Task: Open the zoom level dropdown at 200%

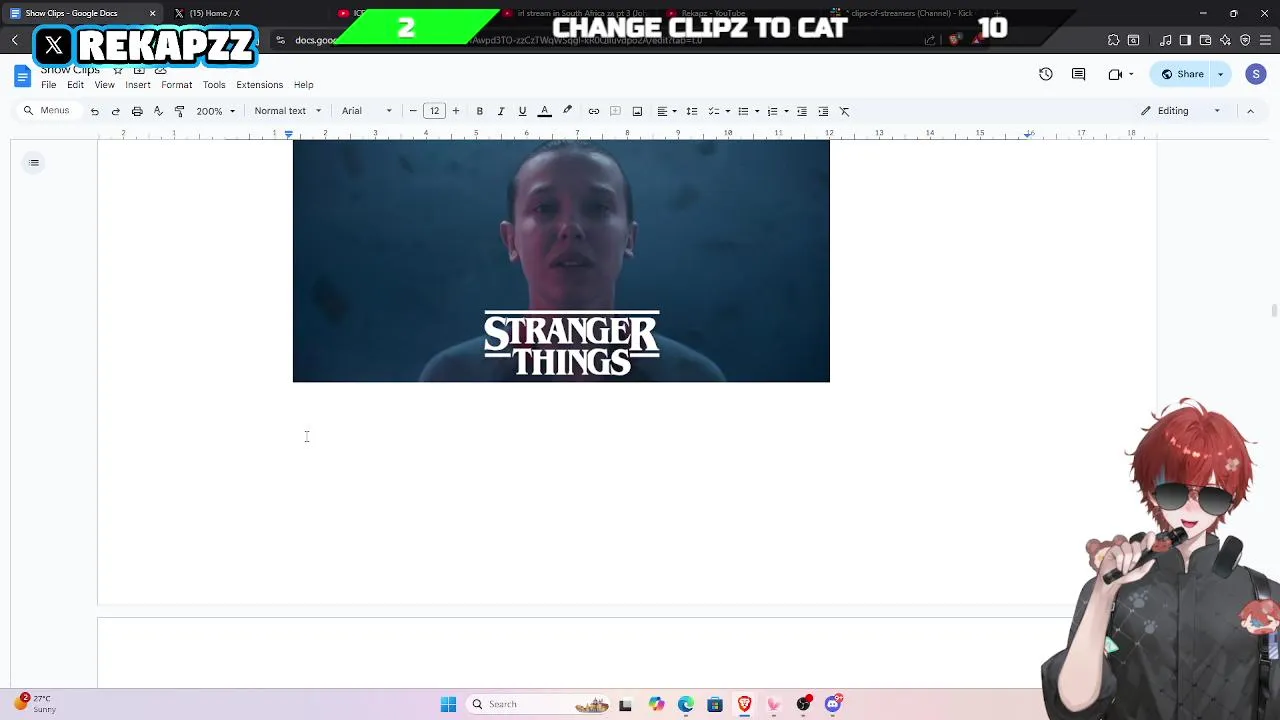Action: 215,111
